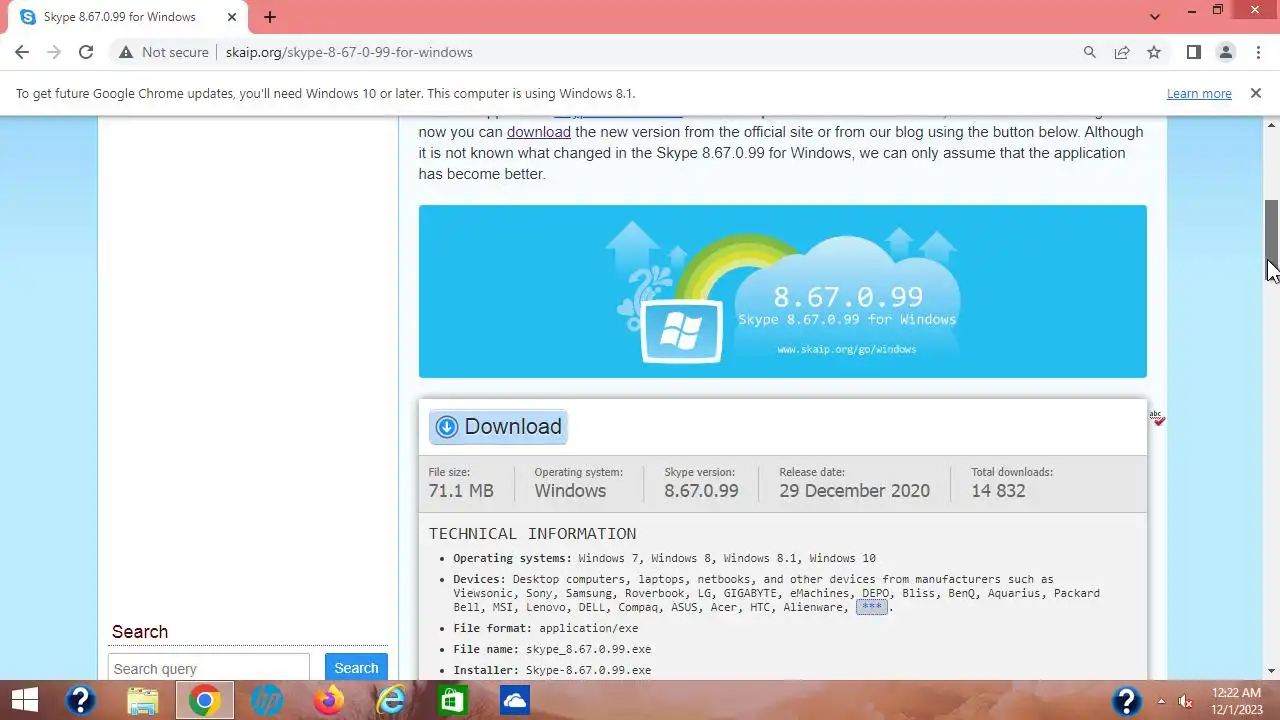The image size is (1280, 720).
Task: Select installer name Skype-8.67.0.99.exe
Action: point(588,670)
